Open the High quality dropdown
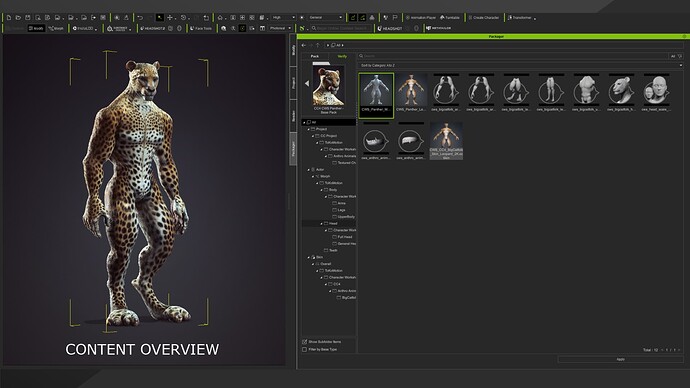The height and width of the screenshot is (388, 690). [x=283, y=18]
